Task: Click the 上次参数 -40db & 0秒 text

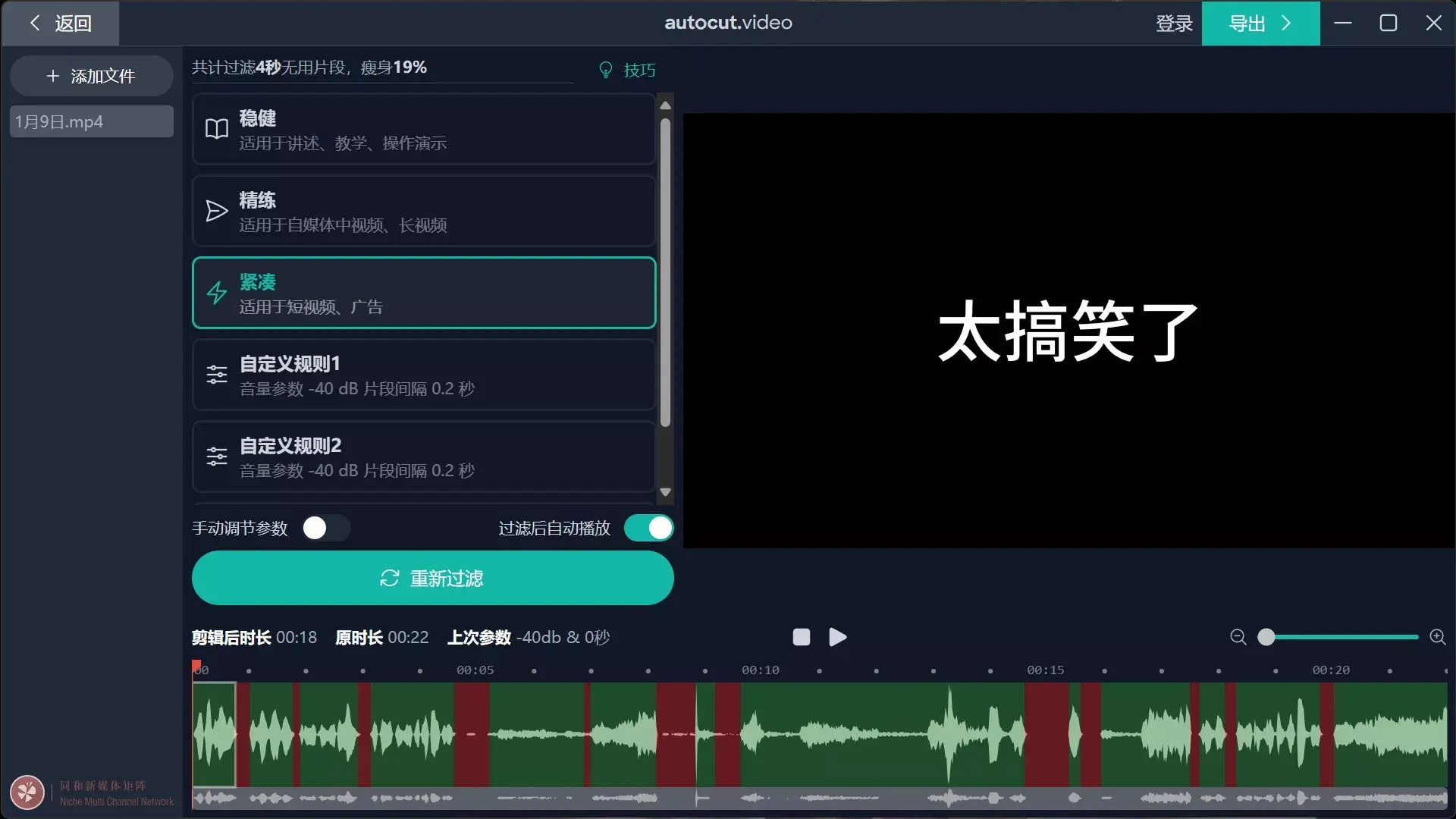Action: (529, 638)
